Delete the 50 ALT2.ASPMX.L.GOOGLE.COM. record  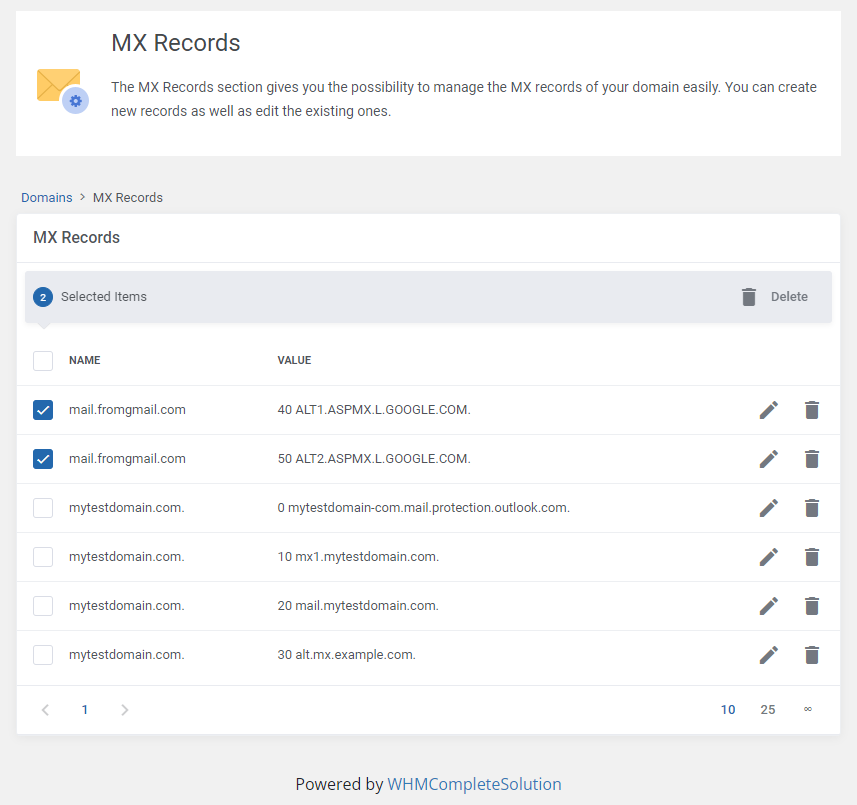812,459
